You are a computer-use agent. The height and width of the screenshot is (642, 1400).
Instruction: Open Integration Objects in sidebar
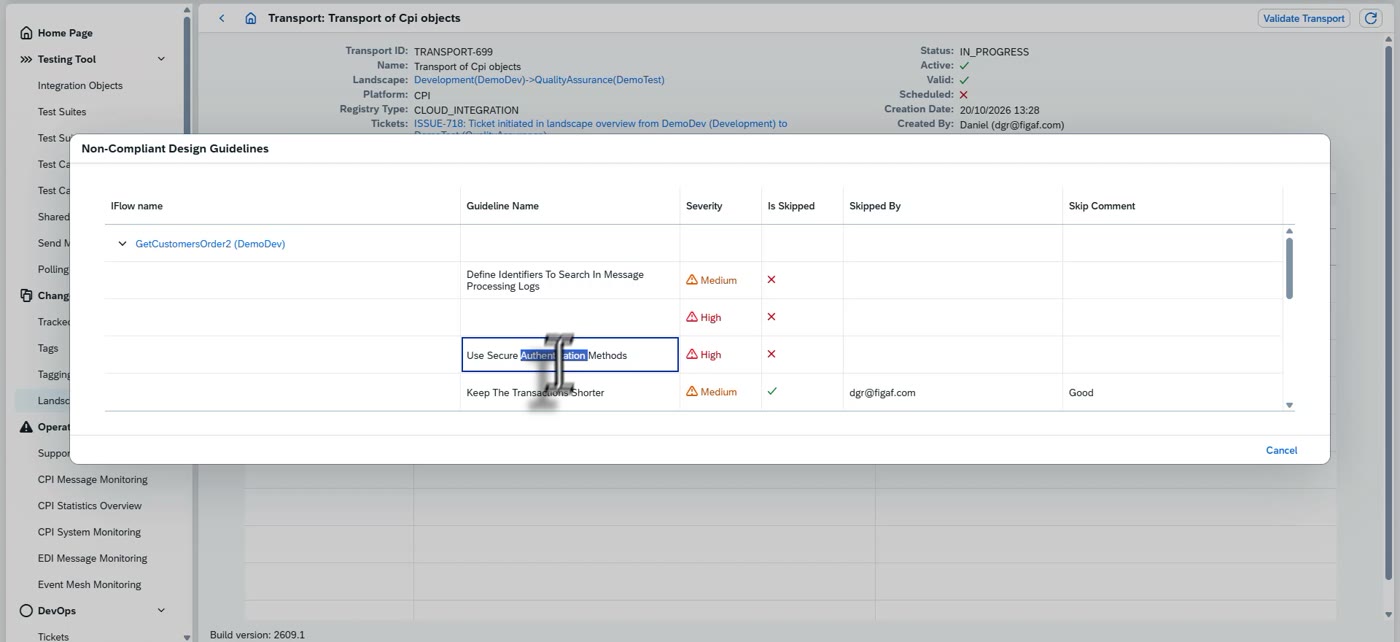(x=80, y=86)
